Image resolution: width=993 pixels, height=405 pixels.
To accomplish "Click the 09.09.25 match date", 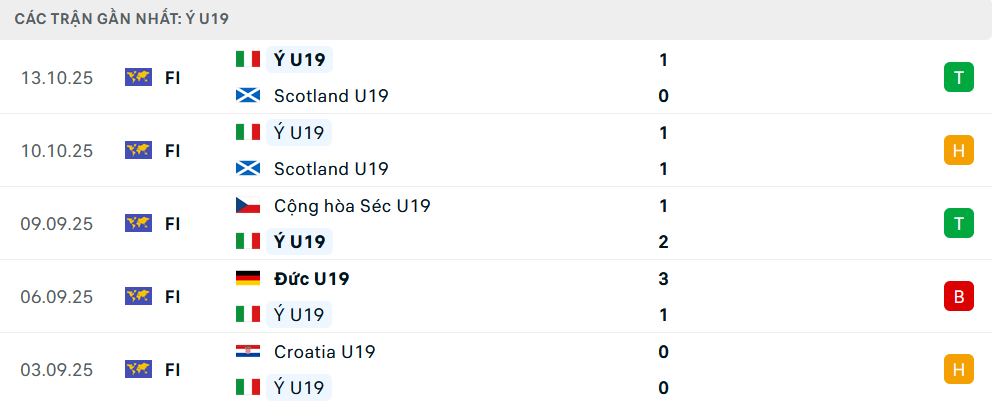I will [56, 223].
